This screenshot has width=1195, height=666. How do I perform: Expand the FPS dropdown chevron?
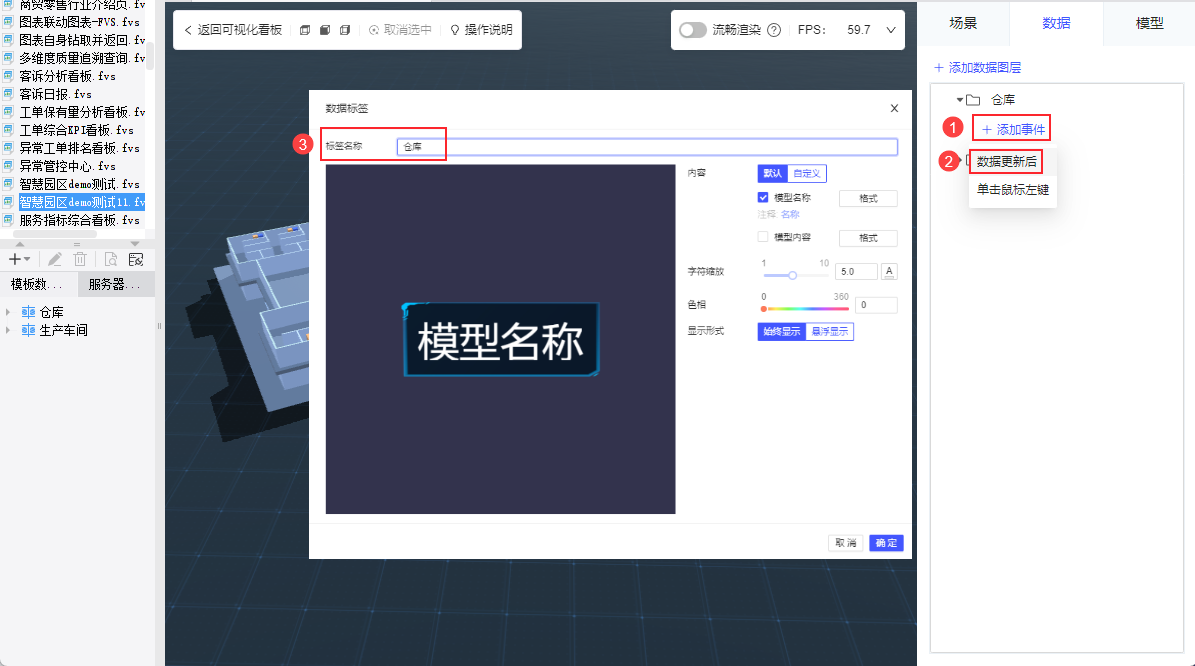click(x=890, y=30)
